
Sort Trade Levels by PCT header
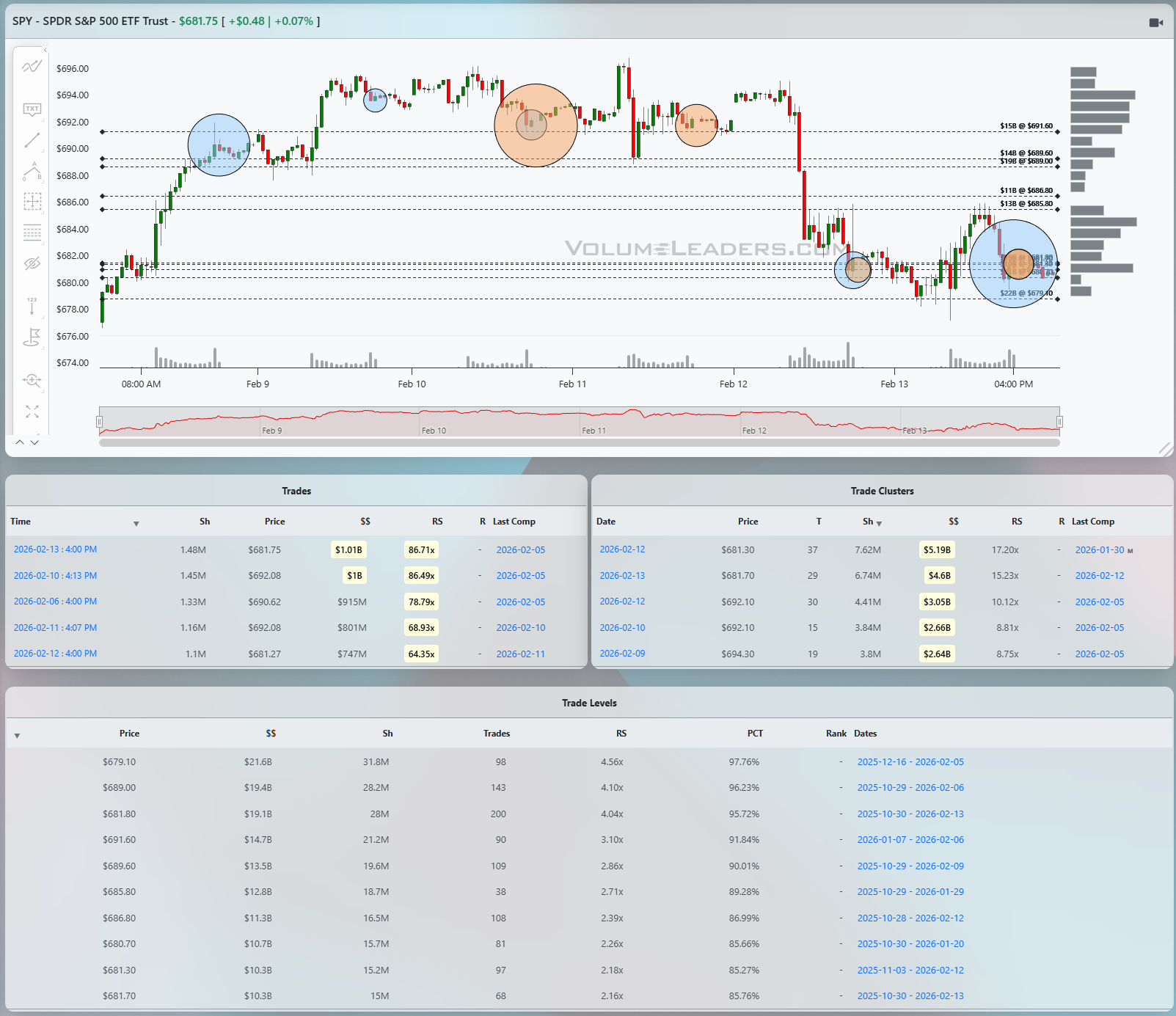click(755, 734)
